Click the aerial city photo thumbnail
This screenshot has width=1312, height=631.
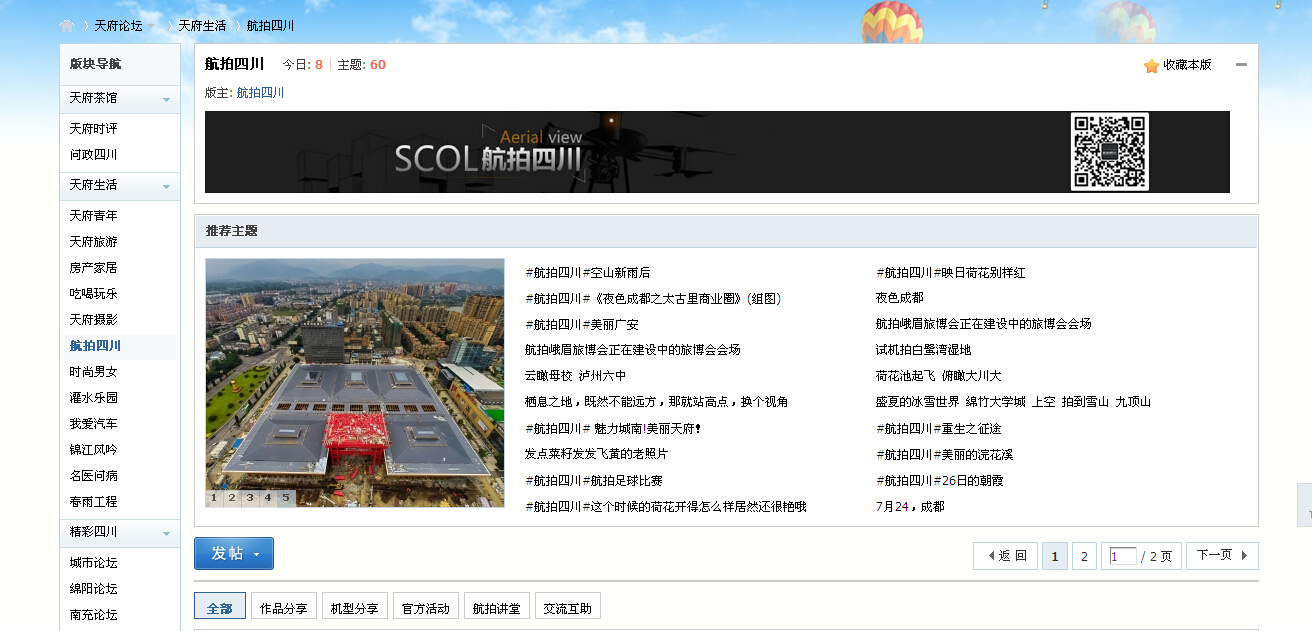(354, 375)
